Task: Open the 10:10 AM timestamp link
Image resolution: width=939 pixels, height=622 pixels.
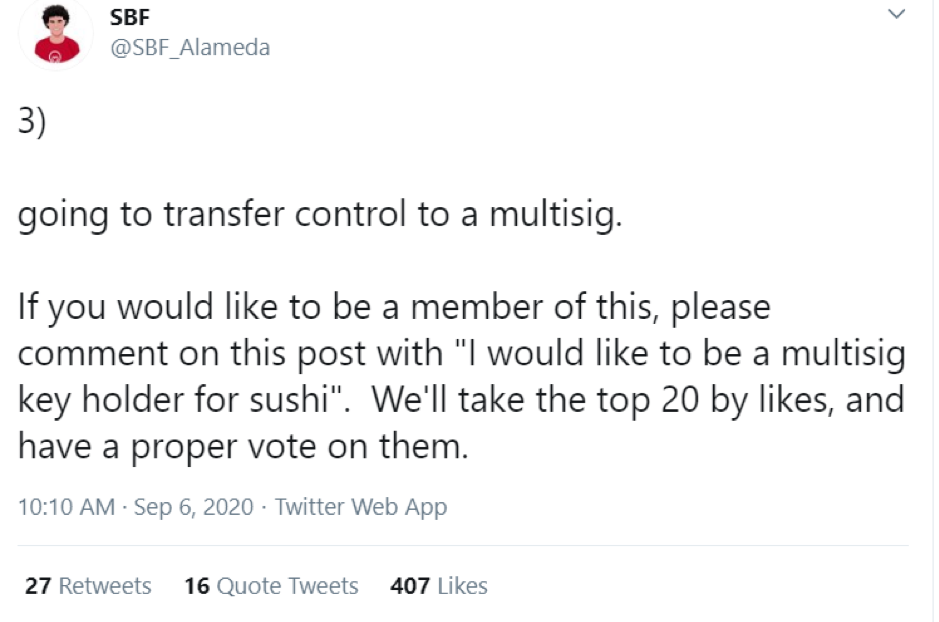Action: click(x=66, y=507)
